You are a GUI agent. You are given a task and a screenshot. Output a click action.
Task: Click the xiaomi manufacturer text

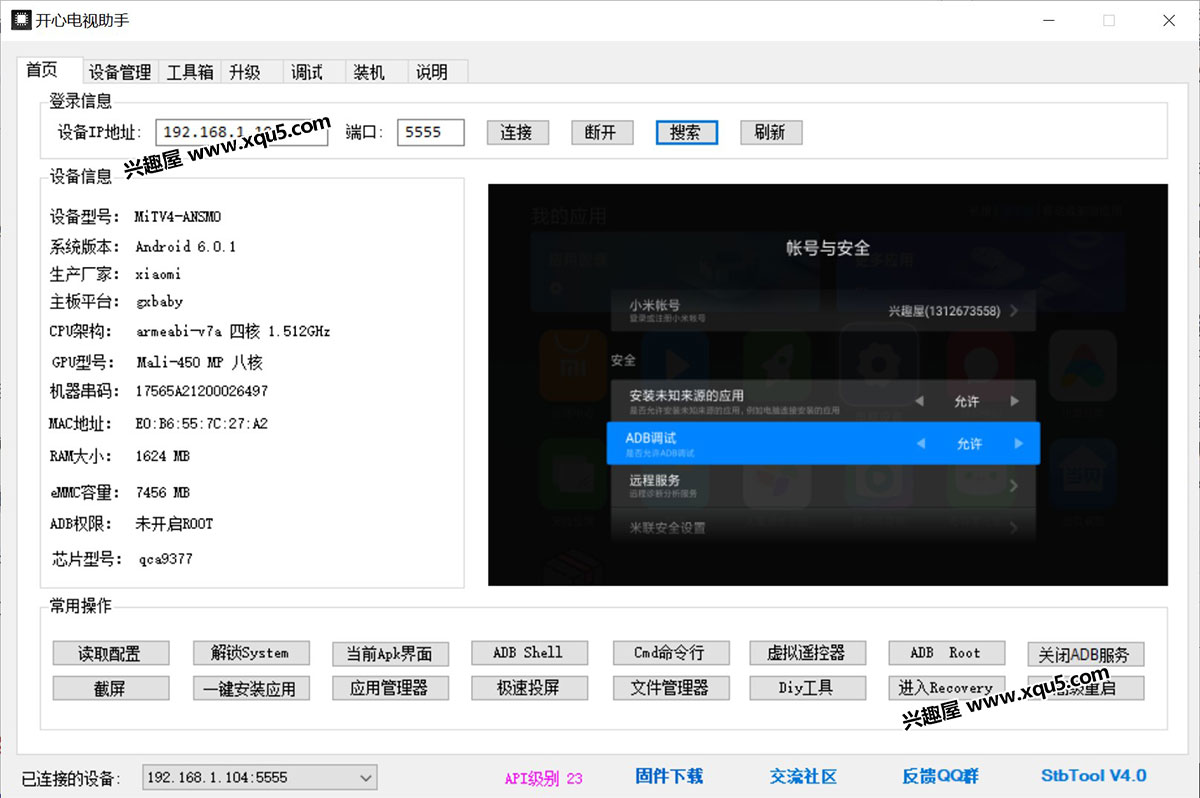[x=158, y=274]
